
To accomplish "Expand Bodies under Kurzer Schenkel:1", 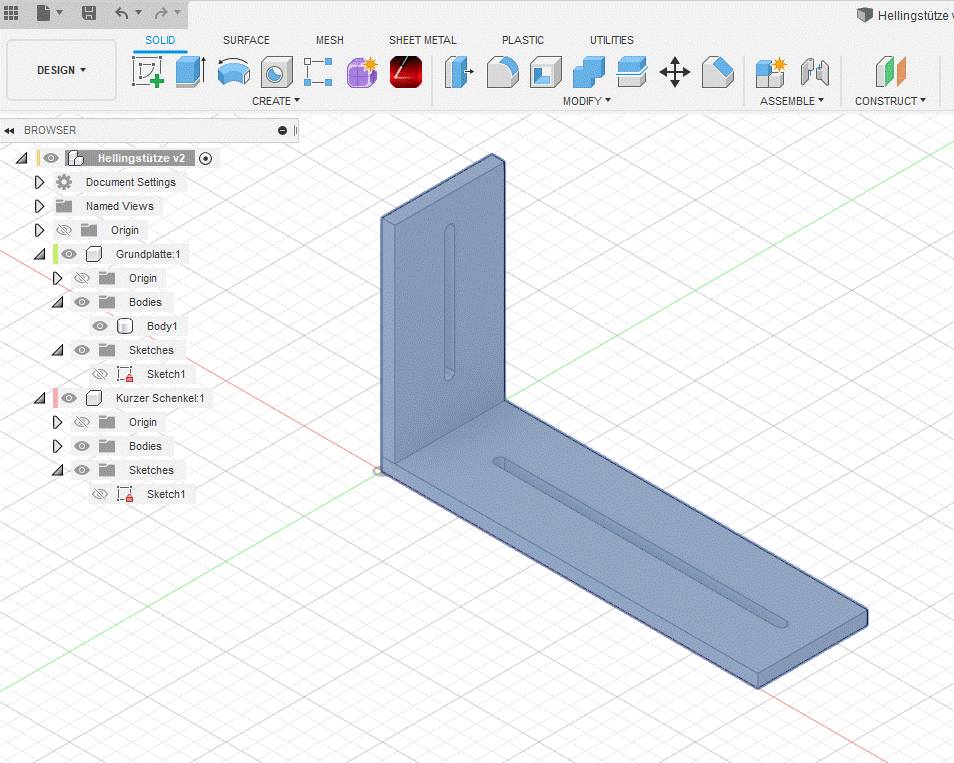I will coord(57,446).
